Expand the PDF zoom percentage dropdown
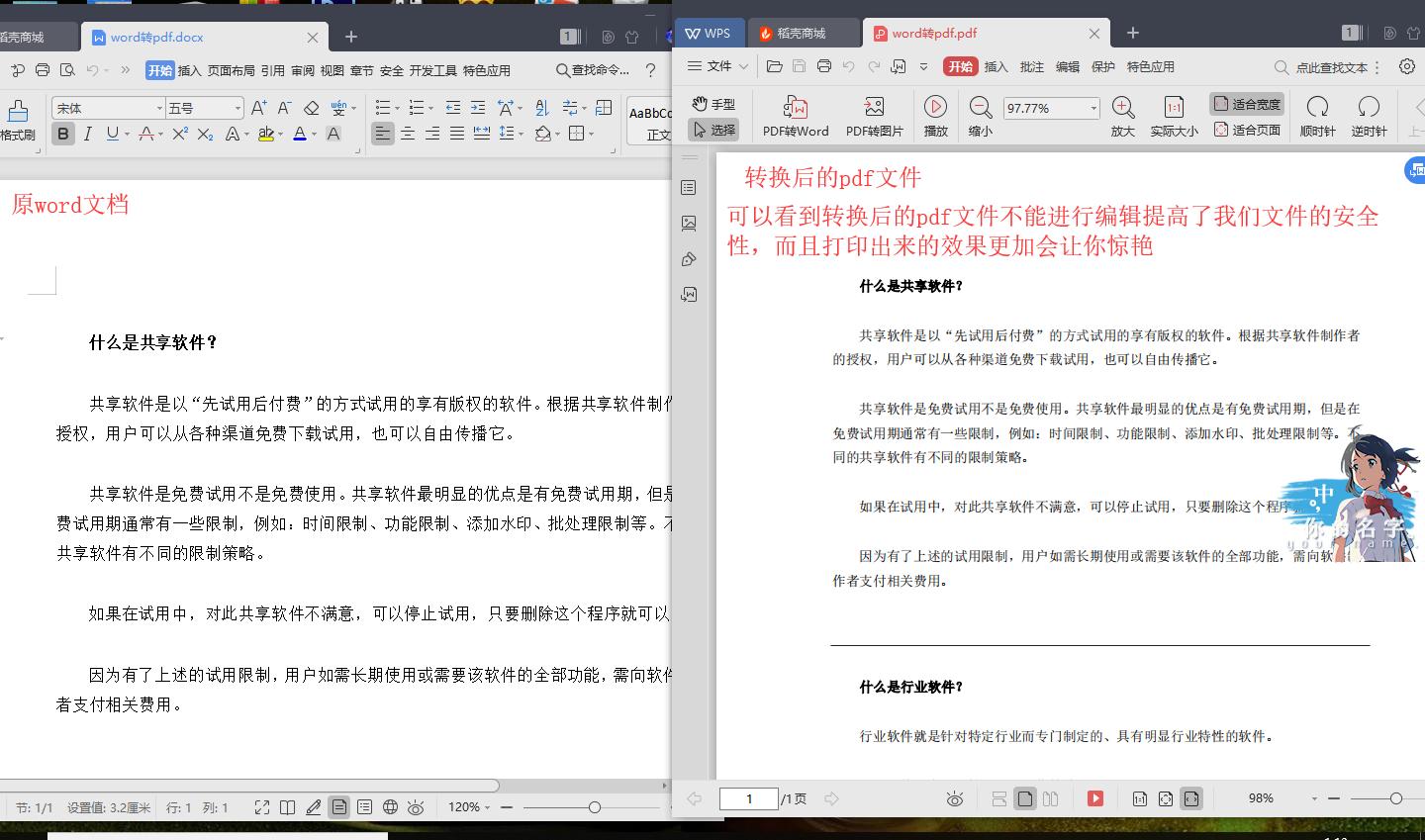The height and width of the screenshot is (840, 1425). (1092, 107)
